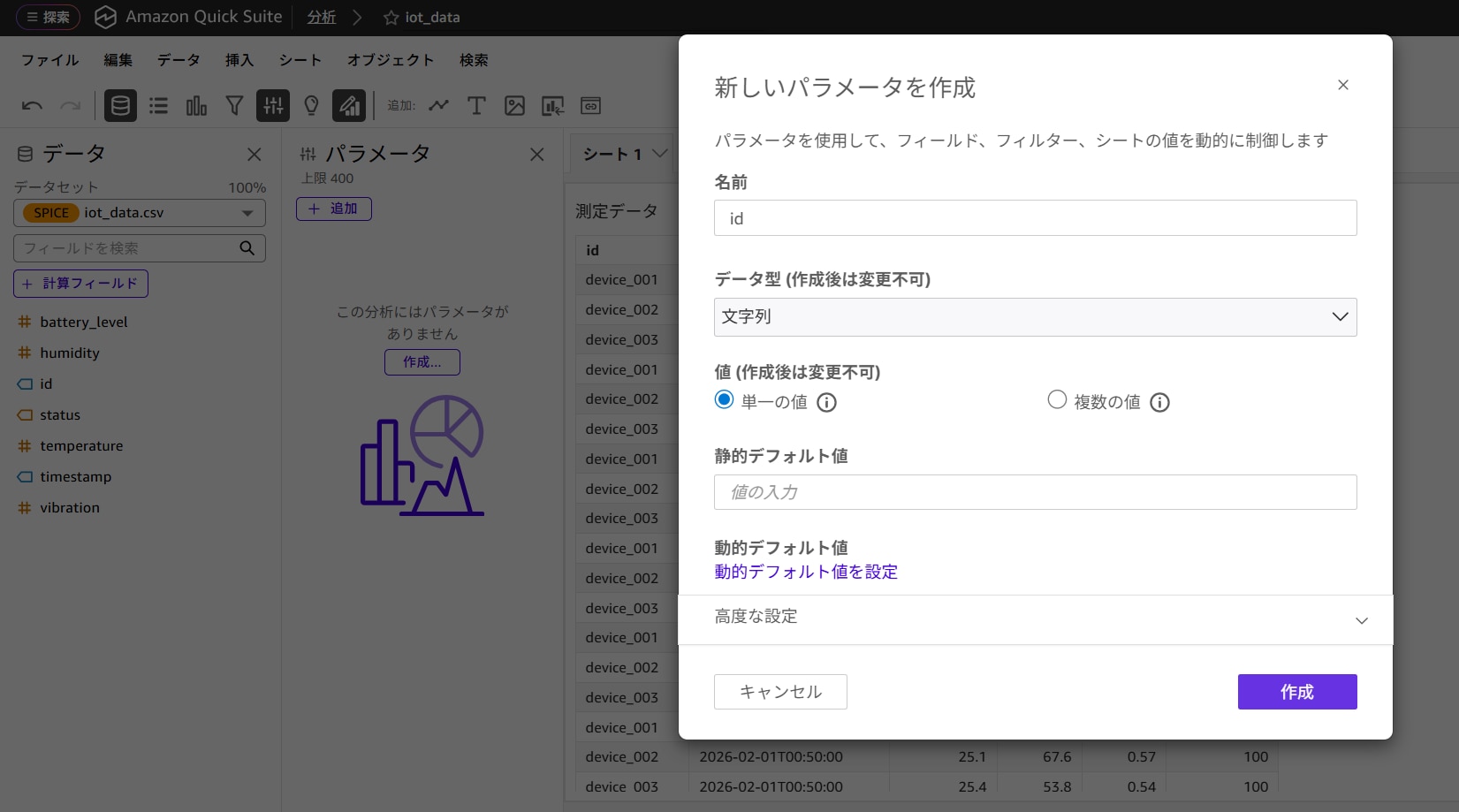Open the 文字列 data type dropdown

point(1035,316)
